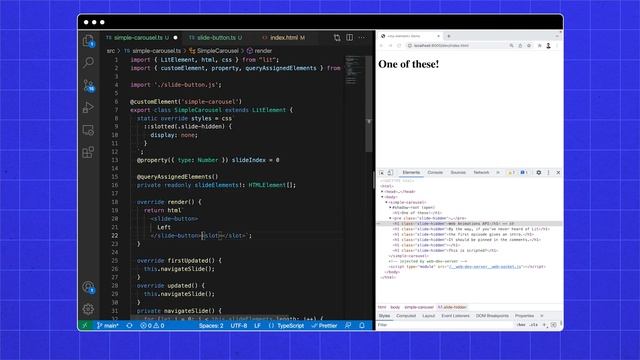This screenshot has width=640, height=360.
Task: Click the Split Editor Right icon
Action: click(x=349, y=38)
